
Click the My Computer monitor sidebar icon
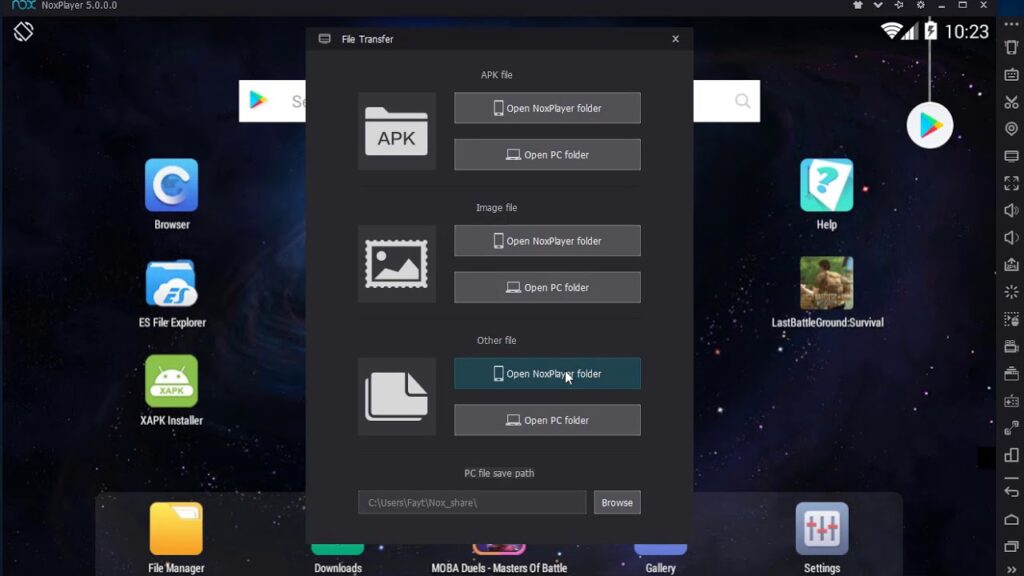1011,156
